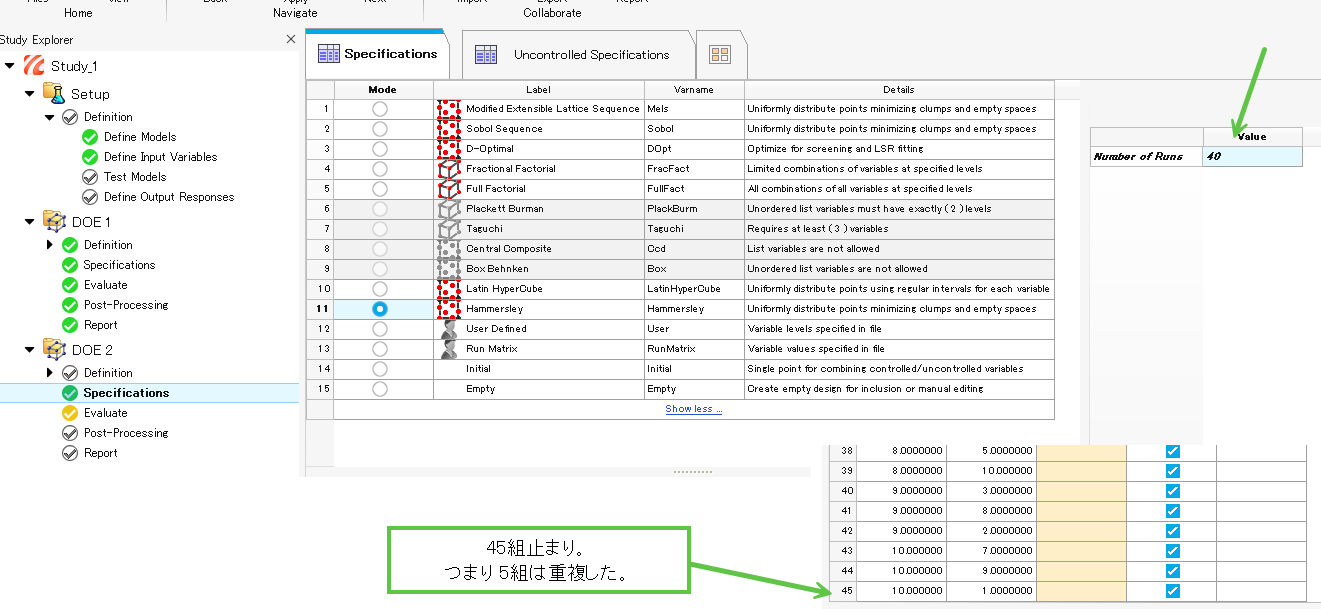This screenshot has height=609, width=1321.
Task: Click the Details column header
Action: (899, 90)
